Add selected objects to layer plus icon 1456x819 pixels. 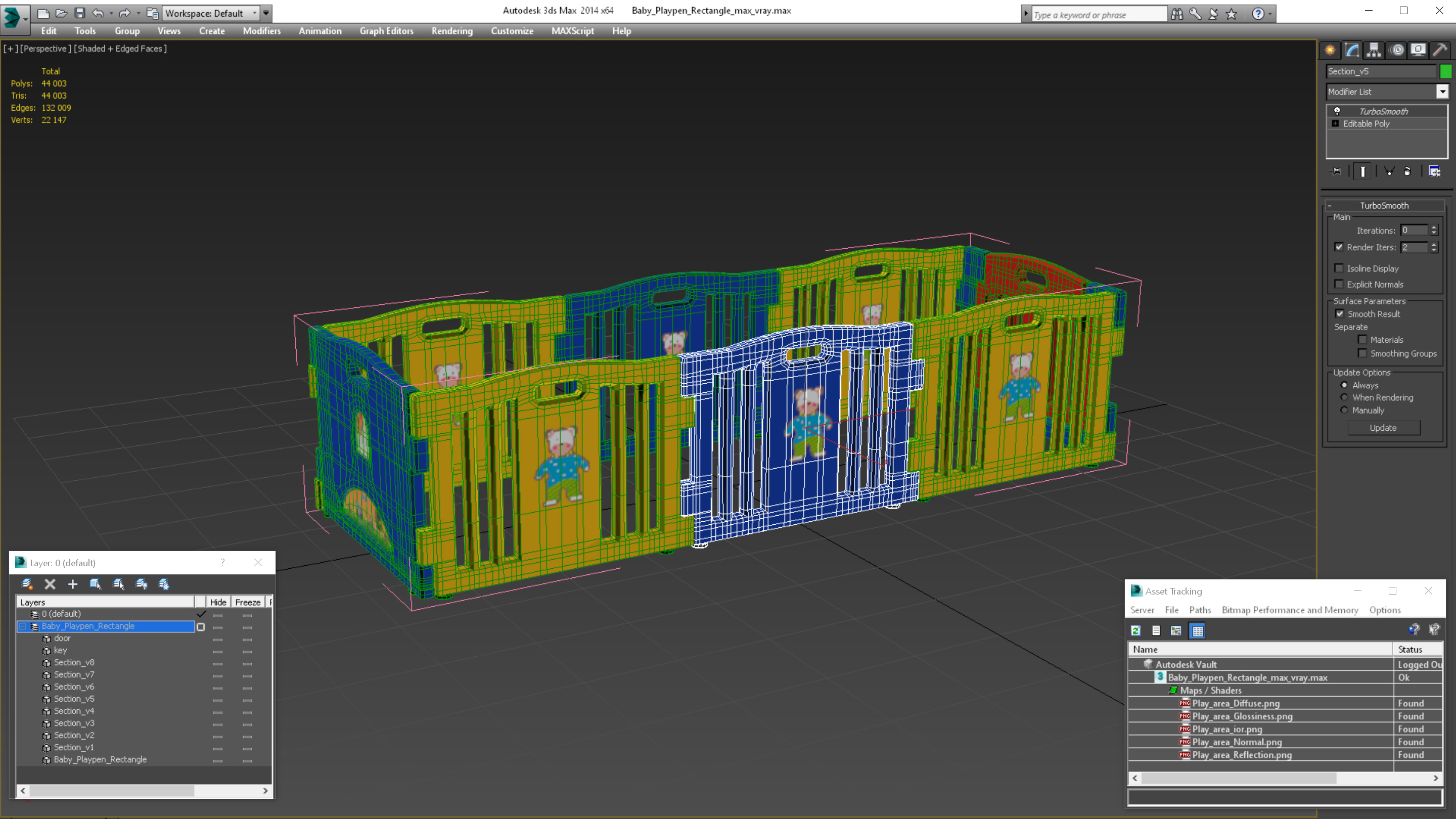pyautogui.click(x=72, y=584)
